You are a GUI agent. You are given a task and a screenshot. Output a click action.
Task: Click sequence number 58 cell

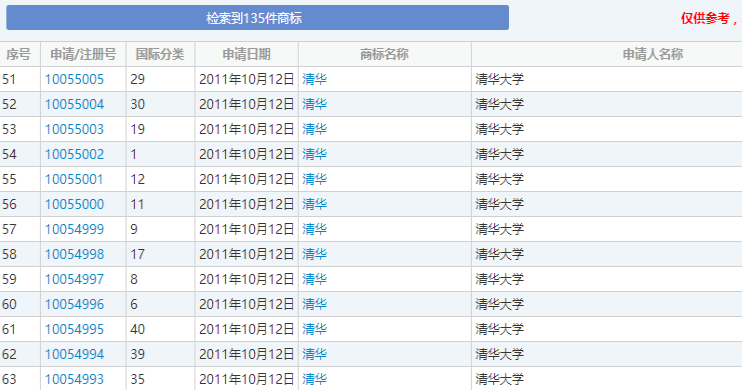20,254
